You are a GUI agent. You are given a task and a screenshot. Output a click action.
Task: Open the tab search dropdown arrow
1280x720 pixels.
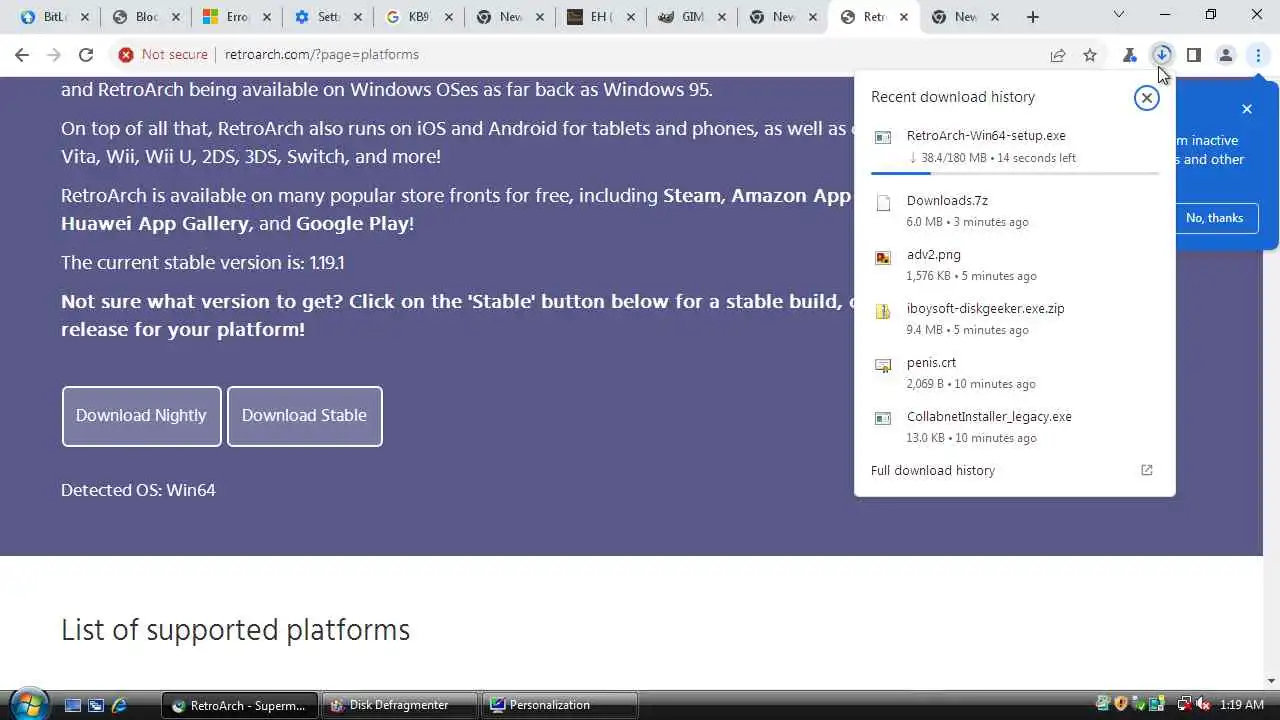coord(1119,15)
